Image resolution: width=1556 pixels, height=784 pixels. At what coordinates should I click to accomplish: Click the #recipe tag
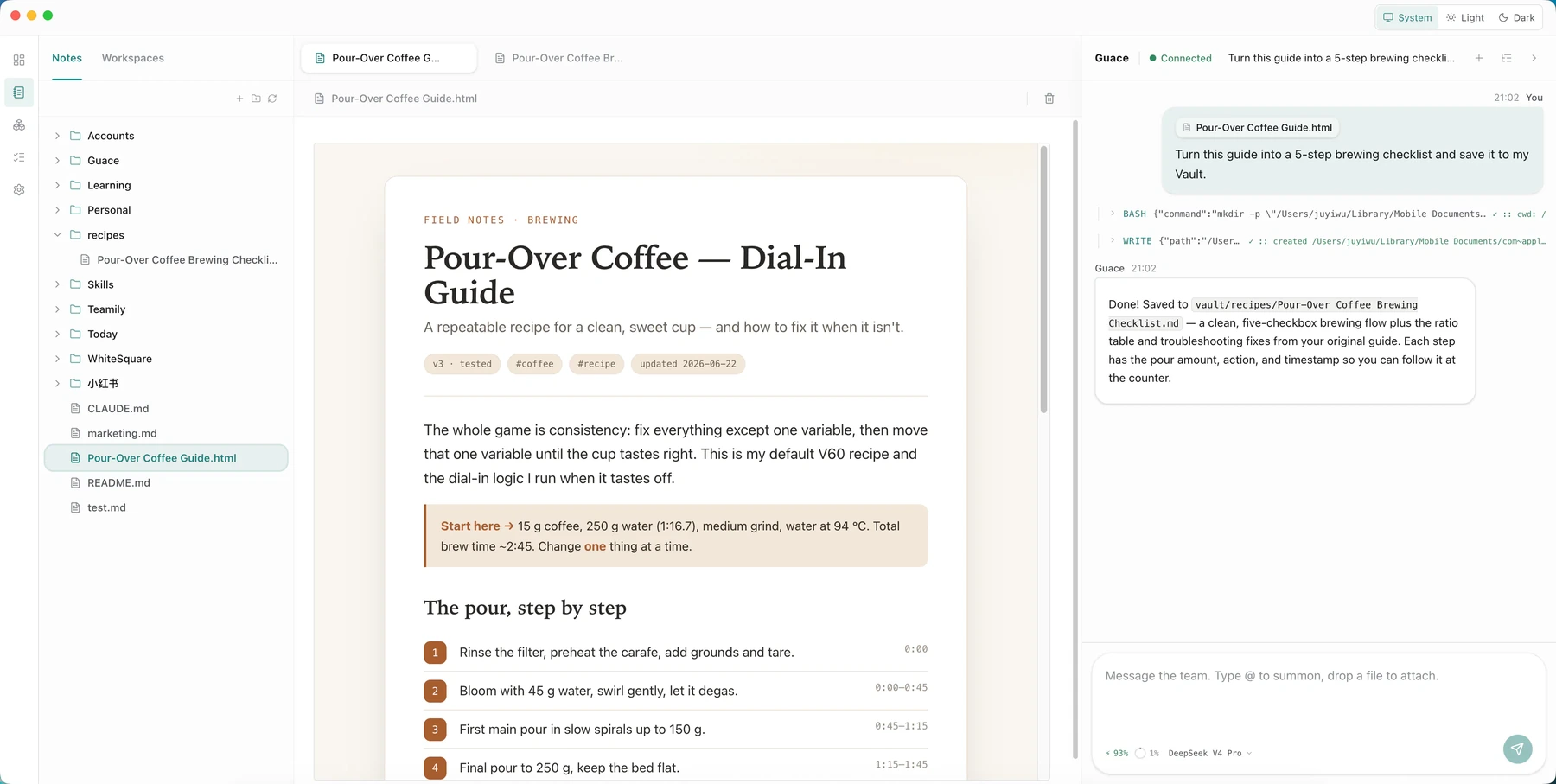coord(596,364)
